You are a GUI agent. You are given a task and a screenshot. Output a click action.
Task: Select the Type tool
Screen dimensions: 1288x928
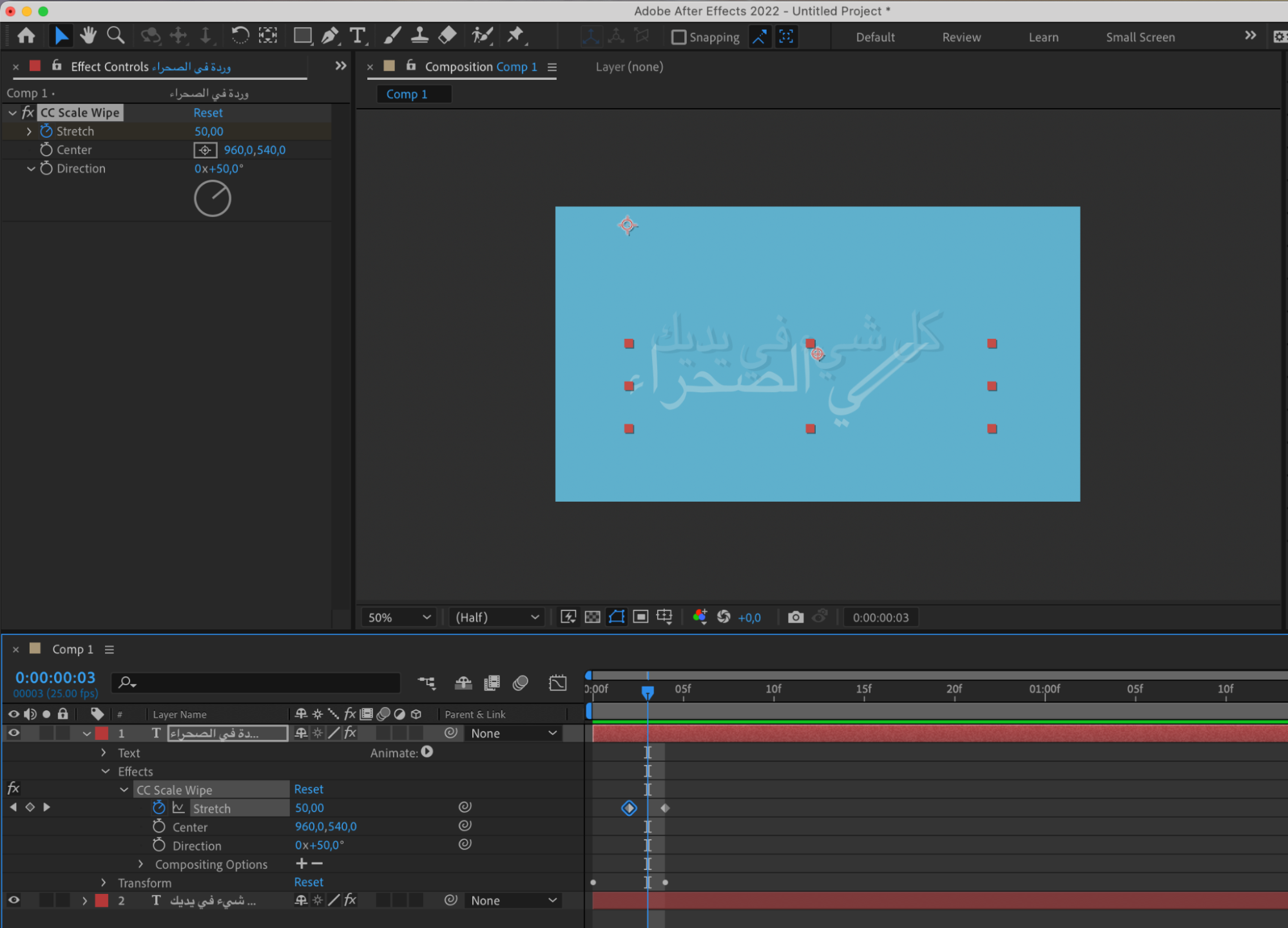point(357,35)
